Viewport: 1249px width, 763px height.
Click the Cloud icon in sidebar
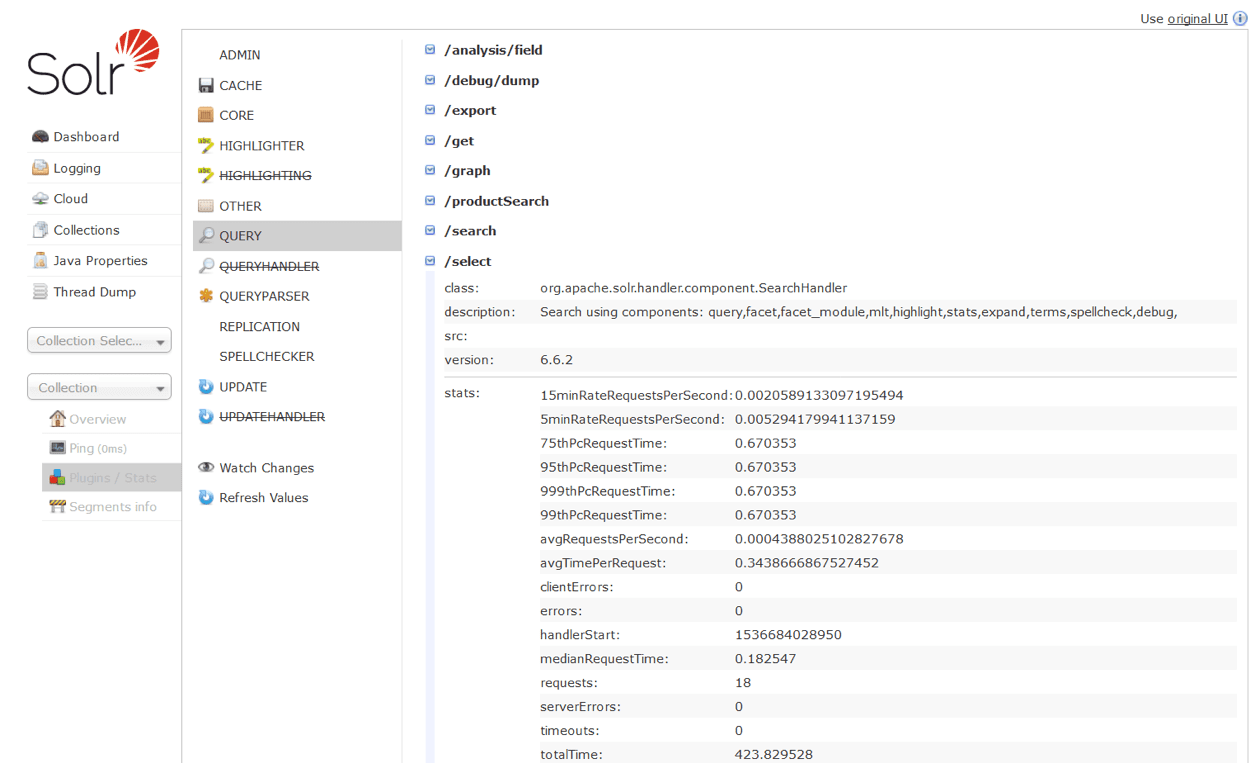40,199
